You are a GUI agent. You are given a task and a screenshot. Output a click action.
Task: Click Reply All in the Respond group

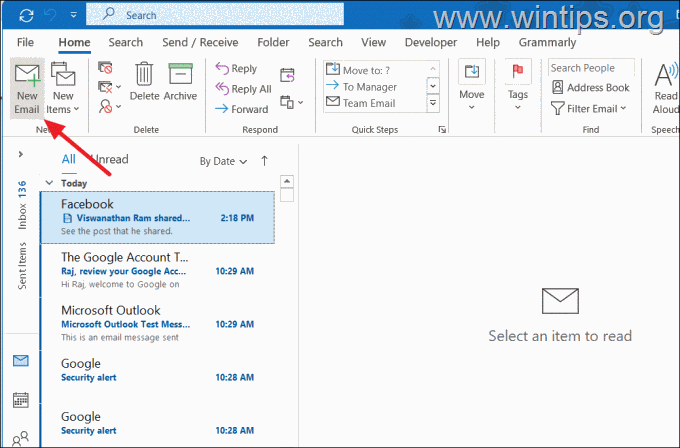click(x=243, y=89)
